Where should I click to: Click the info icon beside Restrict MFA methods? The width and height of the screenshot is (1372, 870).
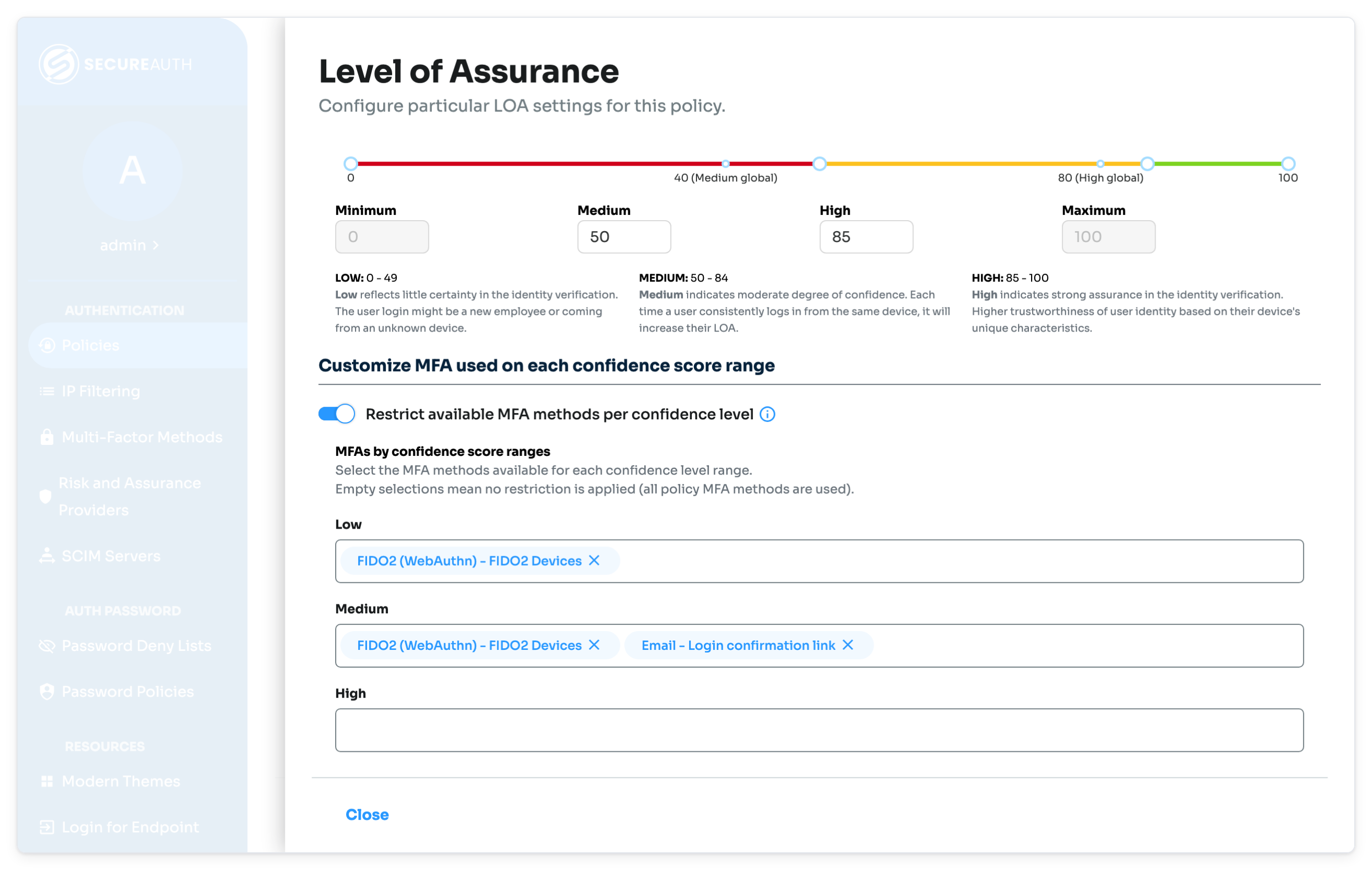tap(768, 414)
